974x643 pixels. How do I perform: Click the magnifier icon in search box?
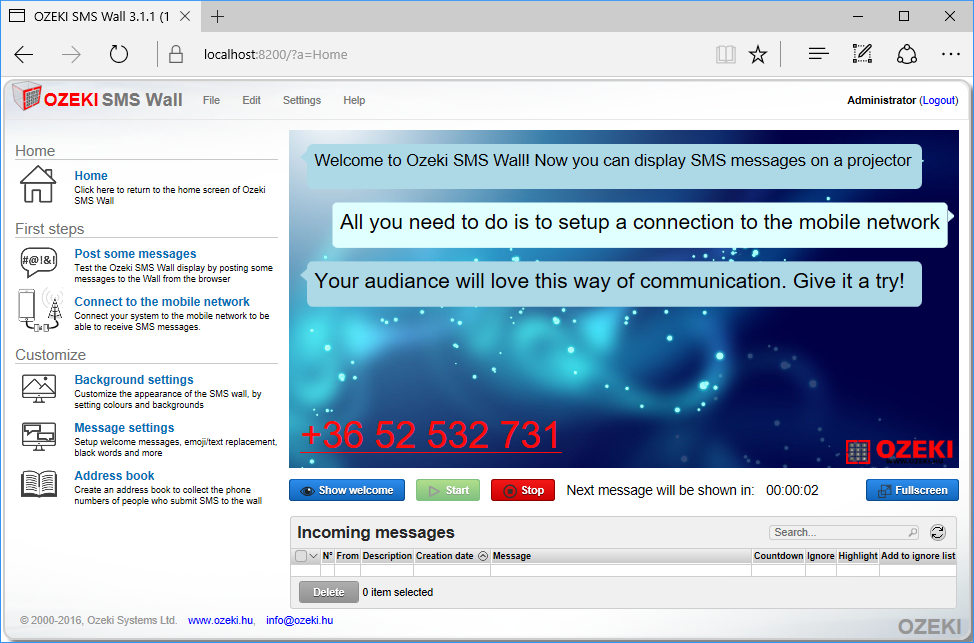point(913,532)
